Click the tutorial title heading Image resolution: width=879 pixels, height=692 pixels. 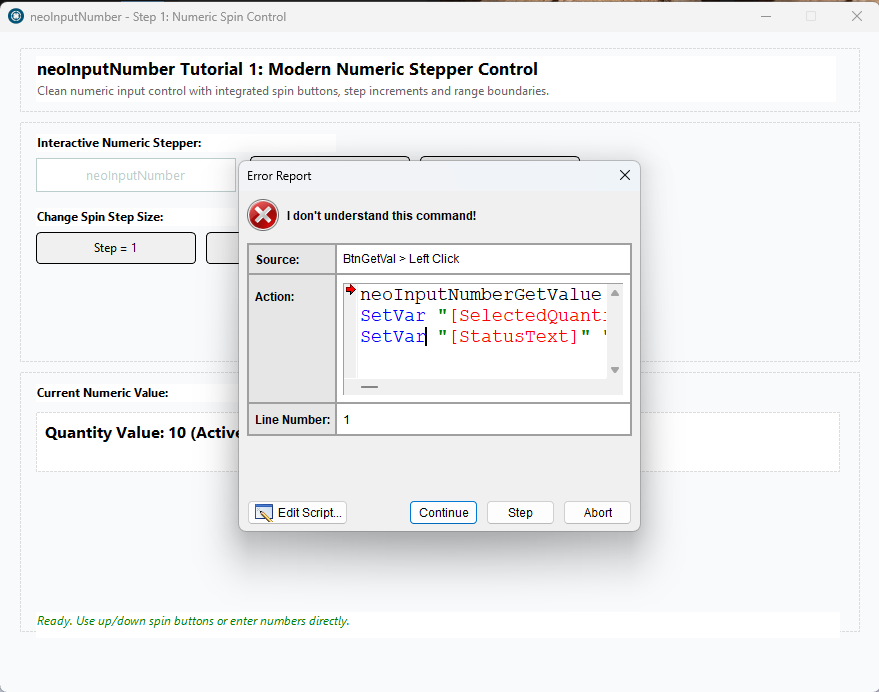click(x=287, y=69)
